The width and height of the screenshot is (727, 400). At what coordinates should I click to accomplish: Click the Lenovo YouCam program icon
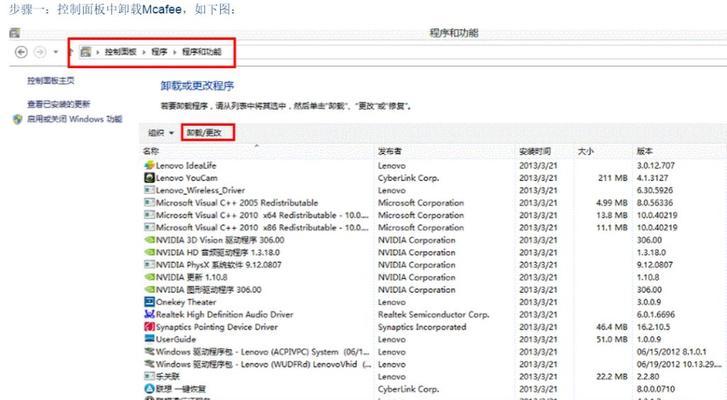149,178
